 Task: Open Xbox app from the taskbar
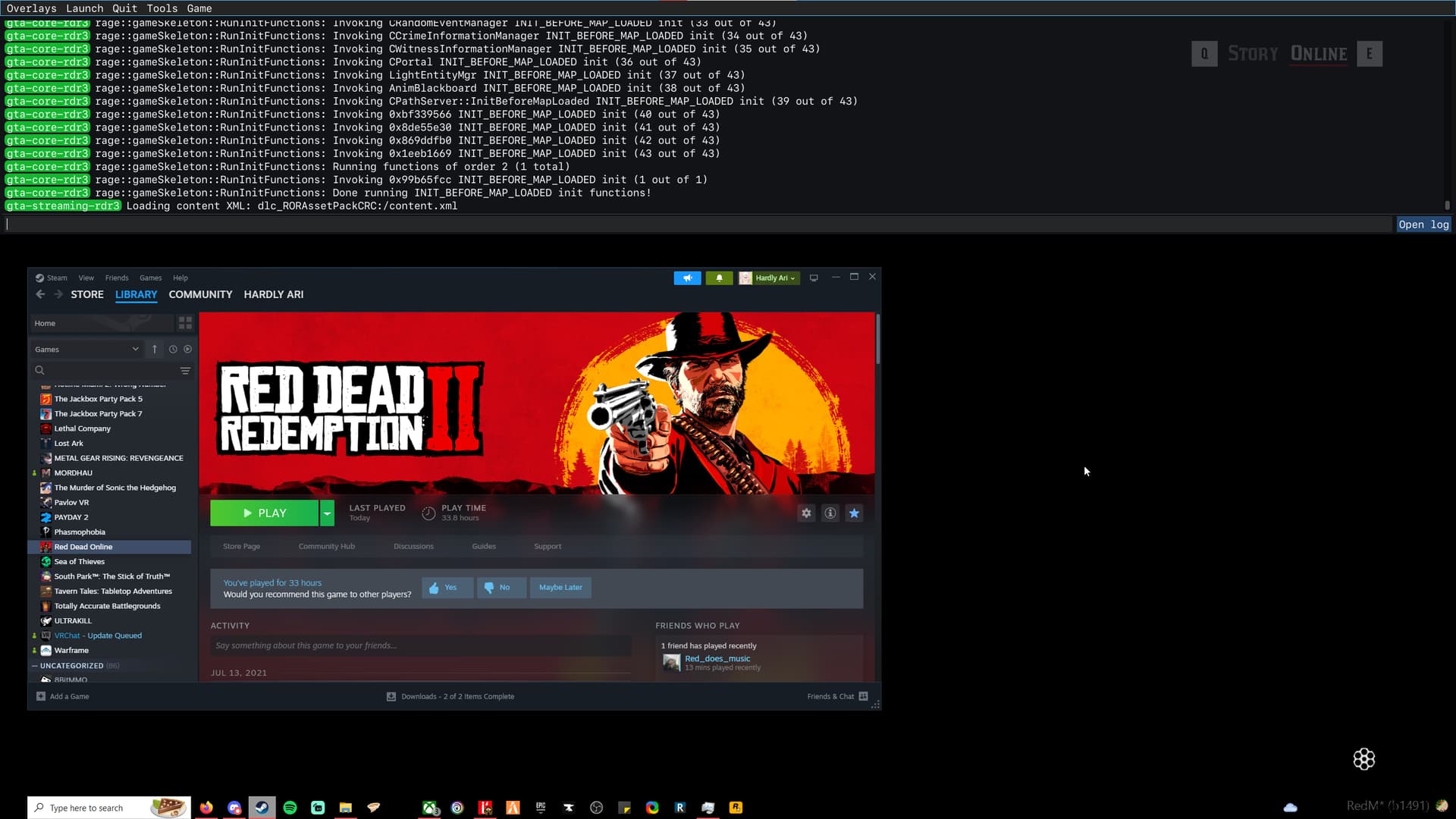(x=430, y=808)
